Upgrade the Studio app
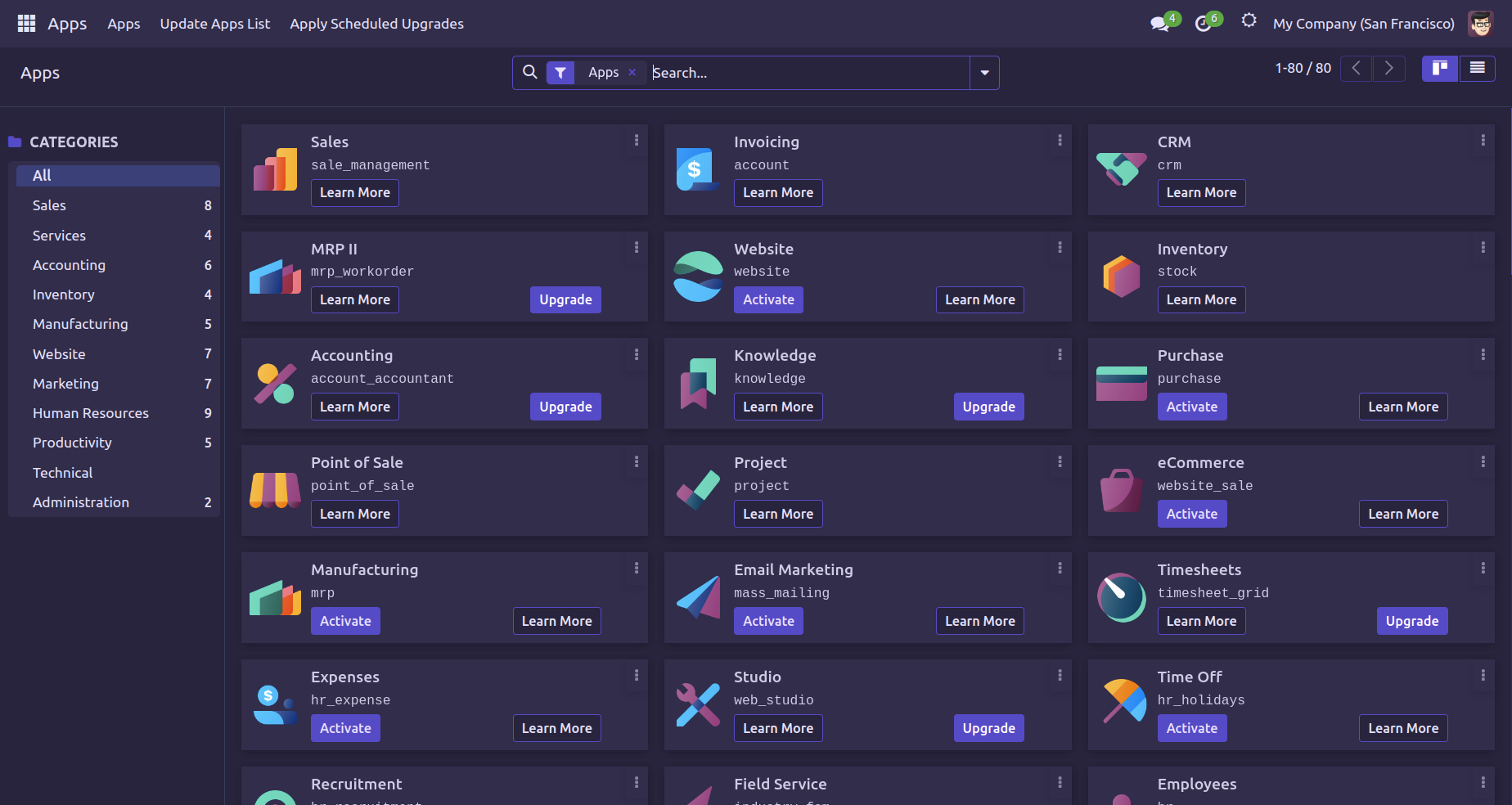Screen dimensions: 1512x805 click(x=988, y=728)
